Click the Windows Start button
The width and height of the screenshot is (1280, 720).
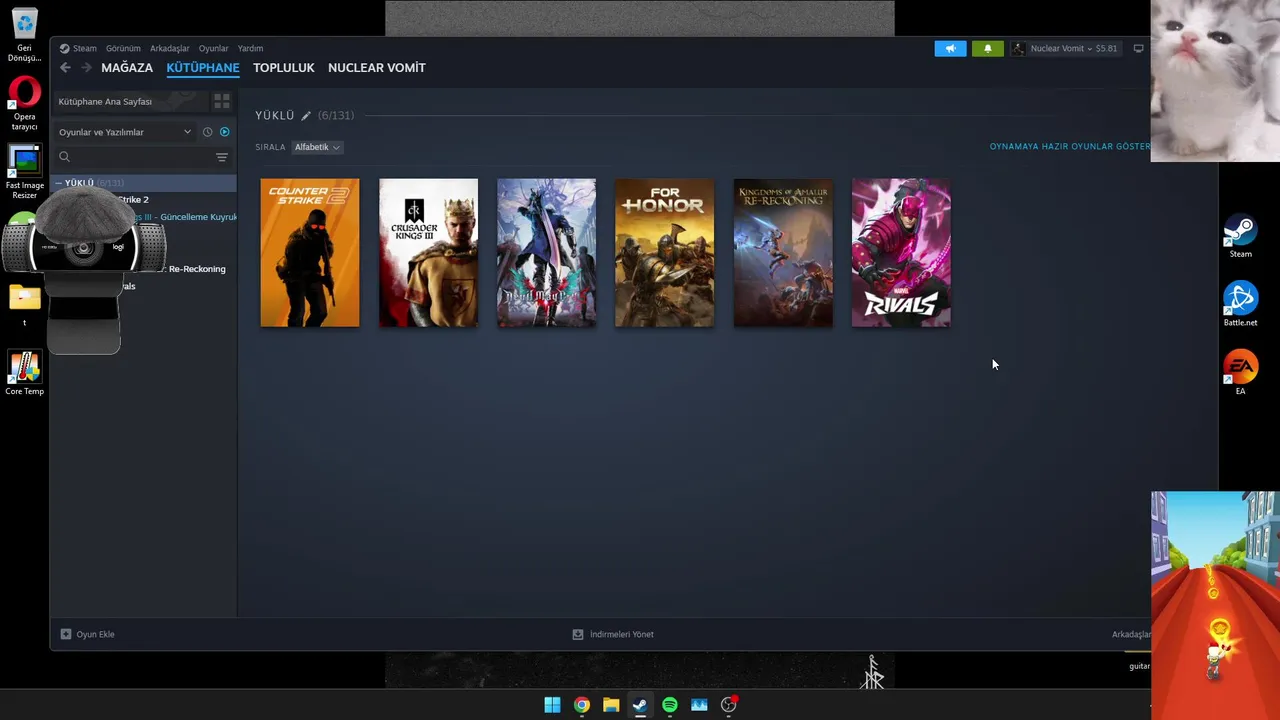click(x=552, y=705)
